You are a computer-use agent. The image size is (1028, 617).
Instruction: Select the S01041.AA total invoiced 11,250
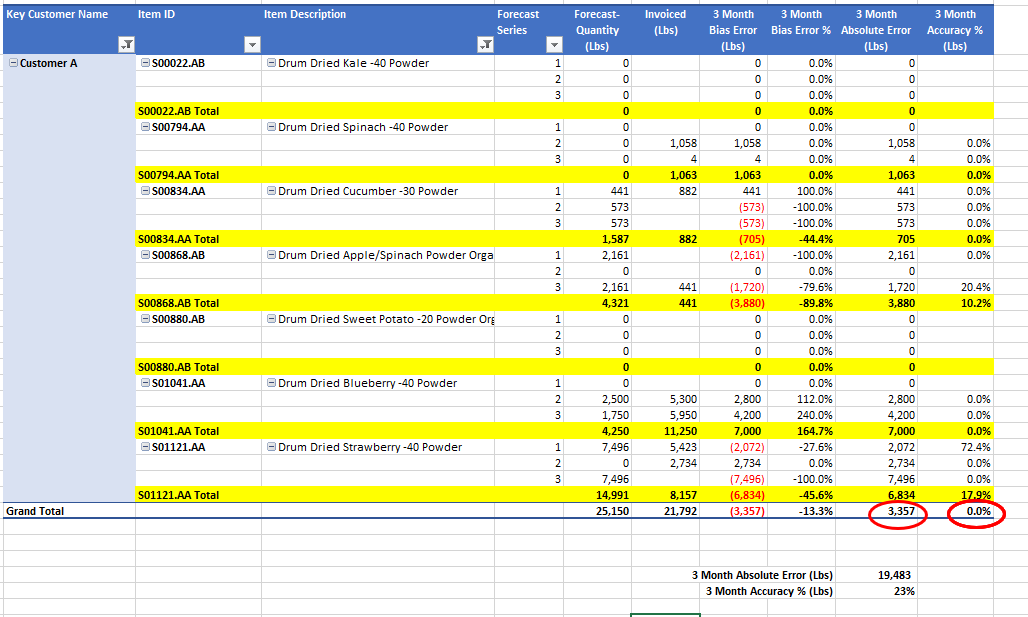[x=681, y=431]
